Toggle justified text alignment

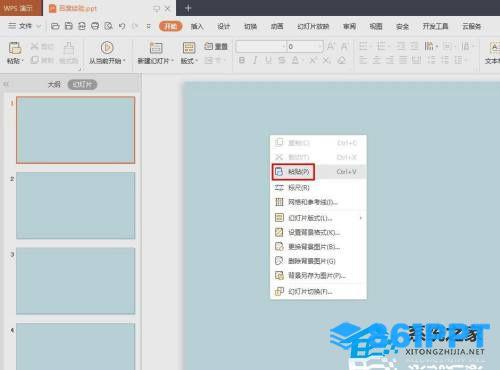(403, 60)
